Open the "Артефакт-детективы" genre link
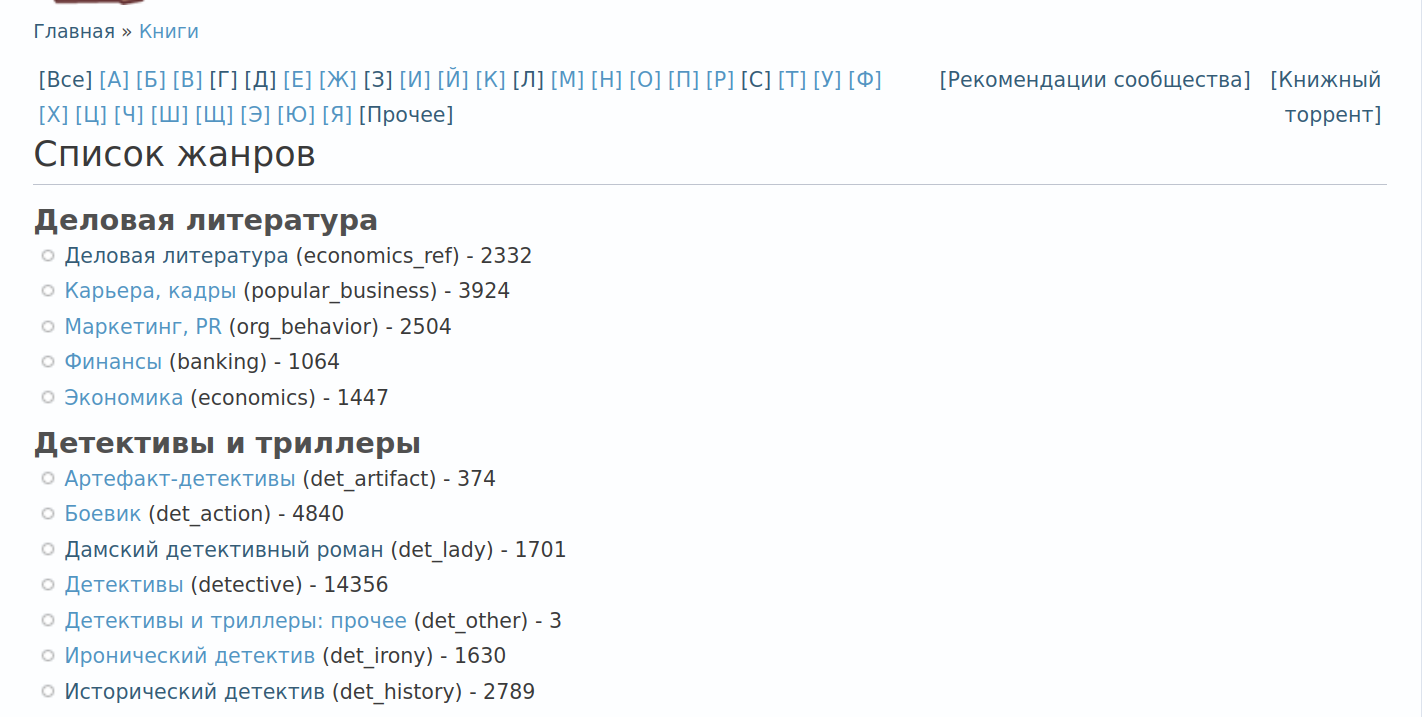The width and height of the screenshot is (1422, 717). point(179,478)
